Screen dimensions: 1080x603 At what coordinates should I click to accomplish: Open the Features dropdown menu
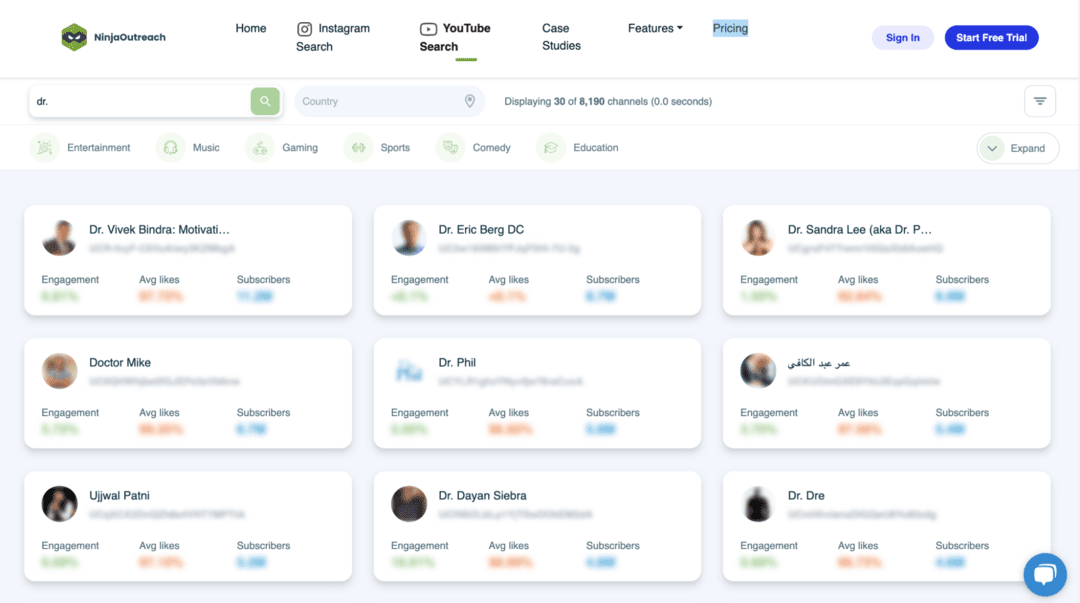[655, 28]
